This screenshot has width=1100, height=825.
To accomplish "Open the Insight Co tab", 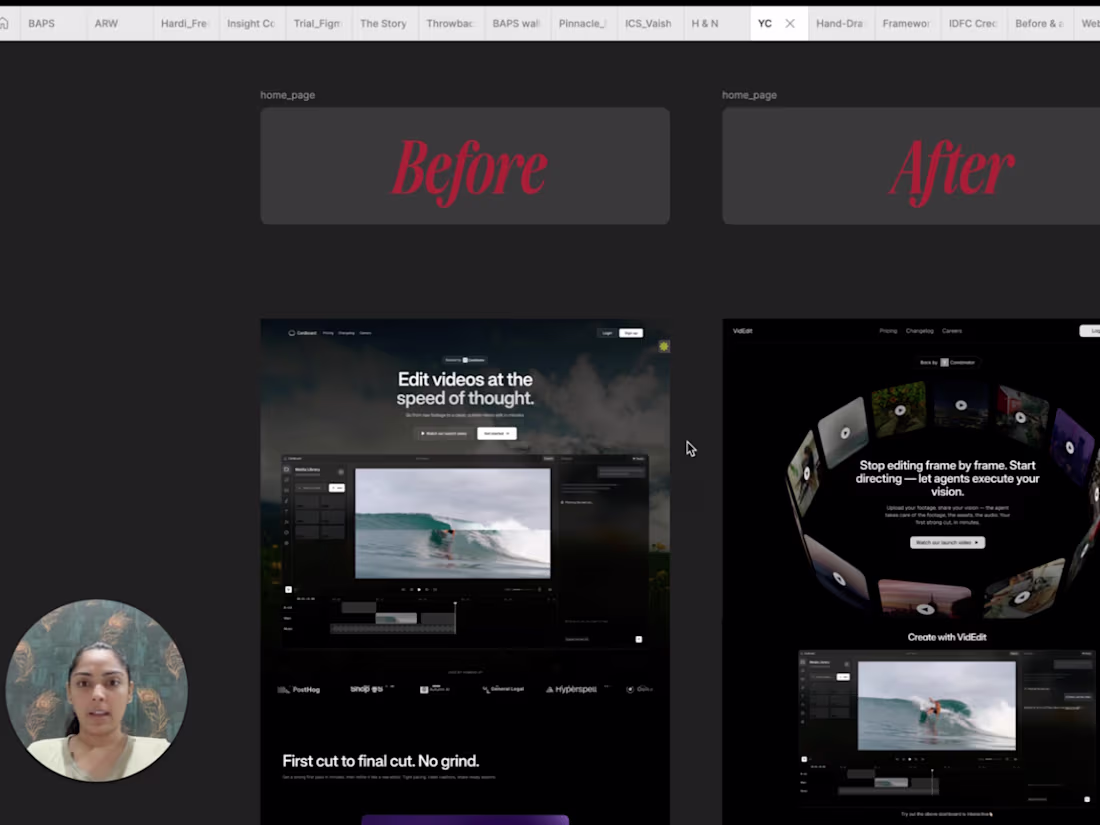I will 250,23.
